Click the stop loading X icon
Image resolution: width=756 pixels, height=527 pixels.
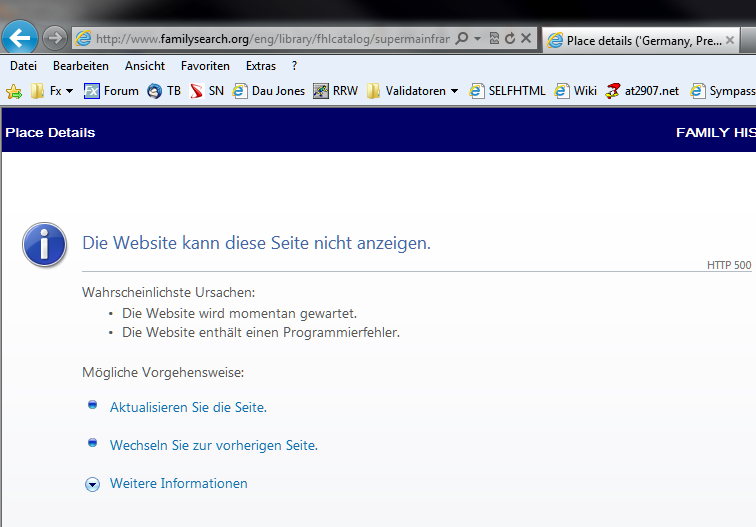(526, 39)
